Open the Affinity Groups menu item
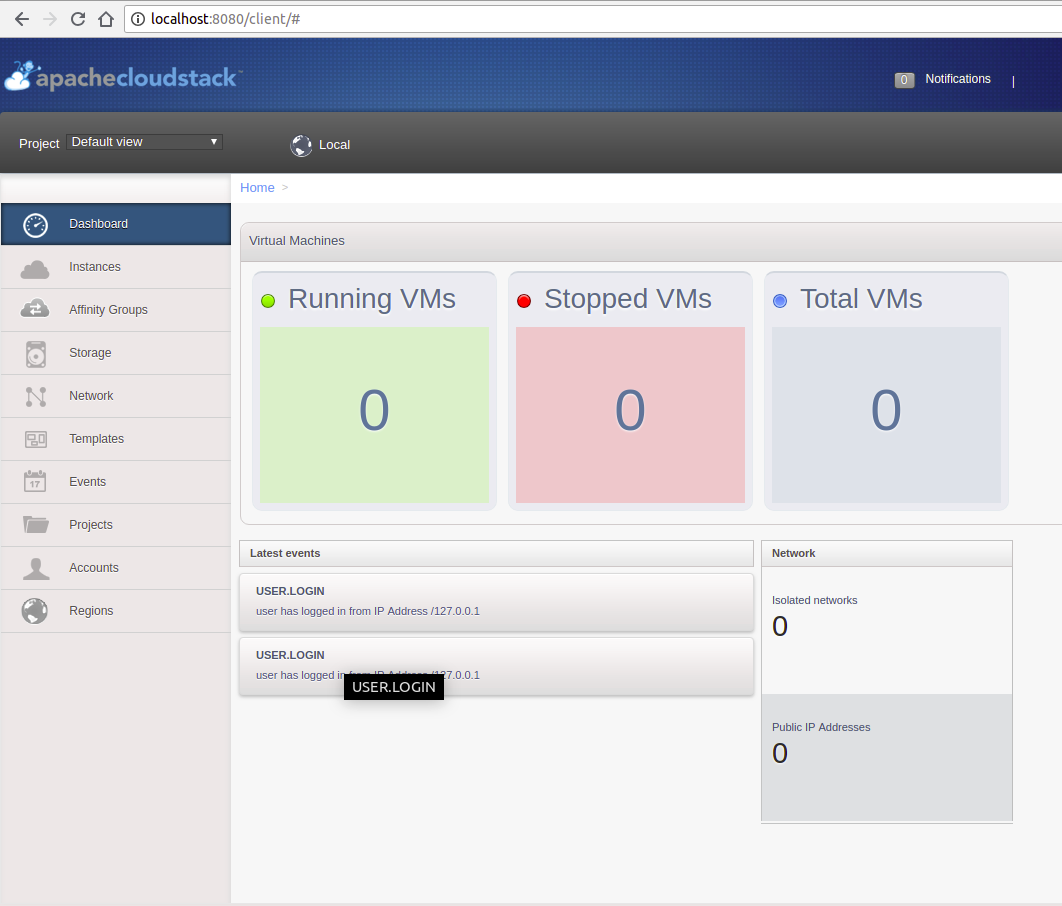Screen dimensions: 1062x906 [116, 309]
